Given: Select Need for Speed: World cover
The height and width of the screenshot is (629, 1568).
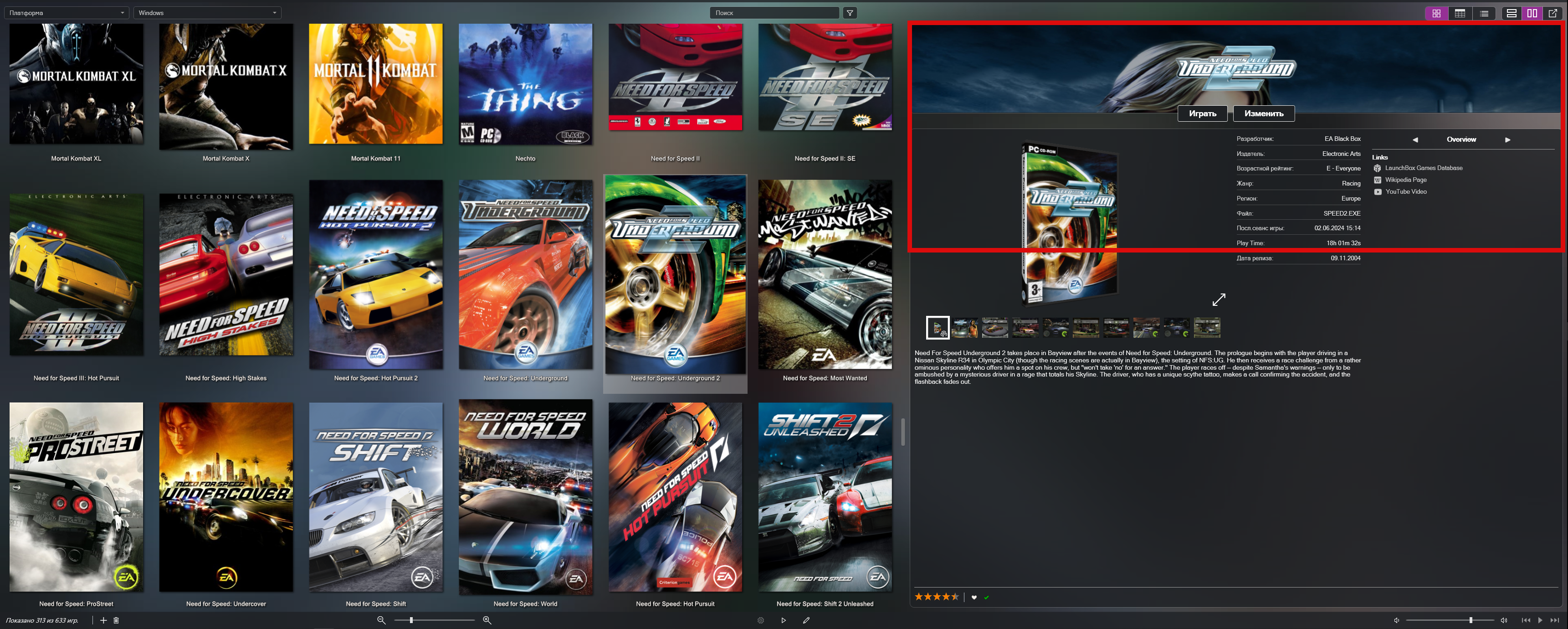Looking at the screenshot, I should (x=525, y=497).
